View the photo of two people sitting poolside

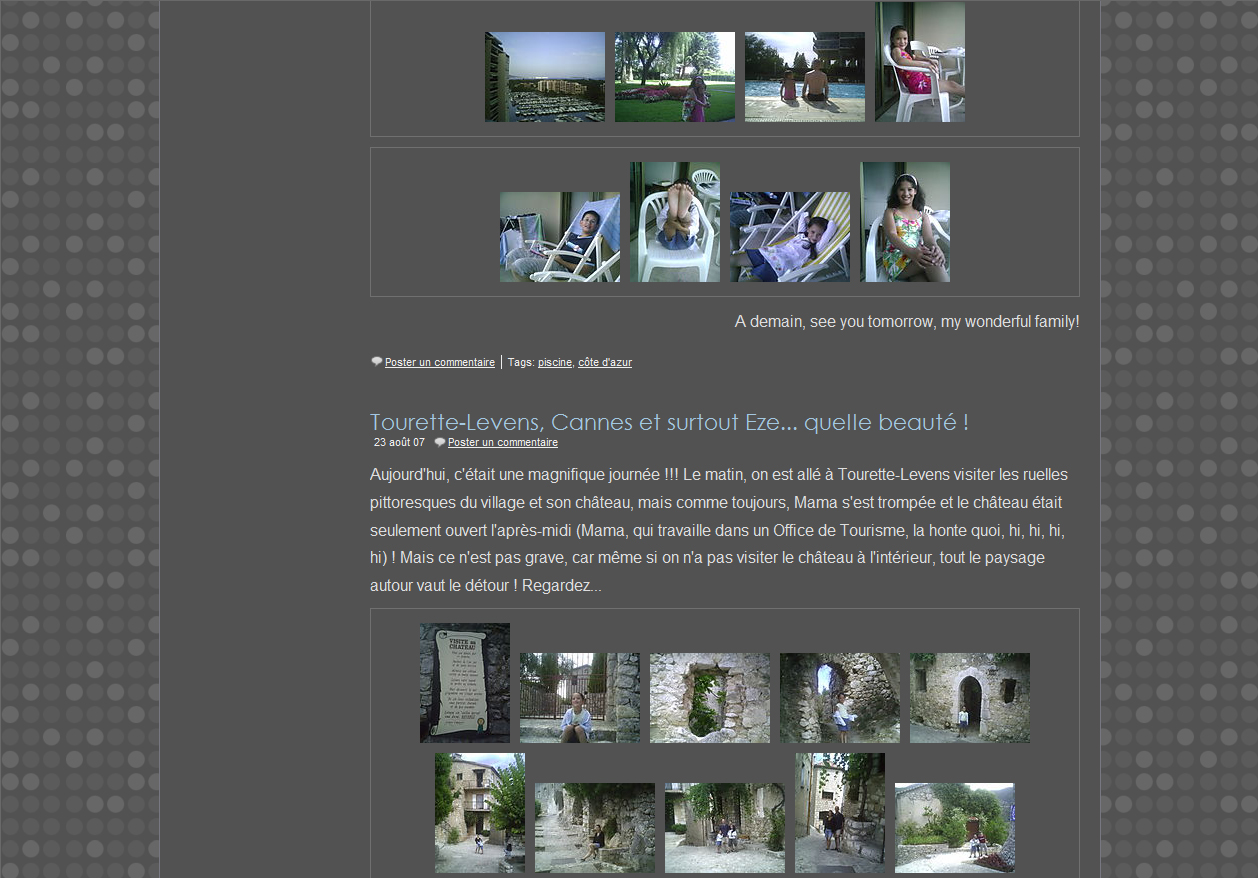pyautogui.click(x=804, y=77)
